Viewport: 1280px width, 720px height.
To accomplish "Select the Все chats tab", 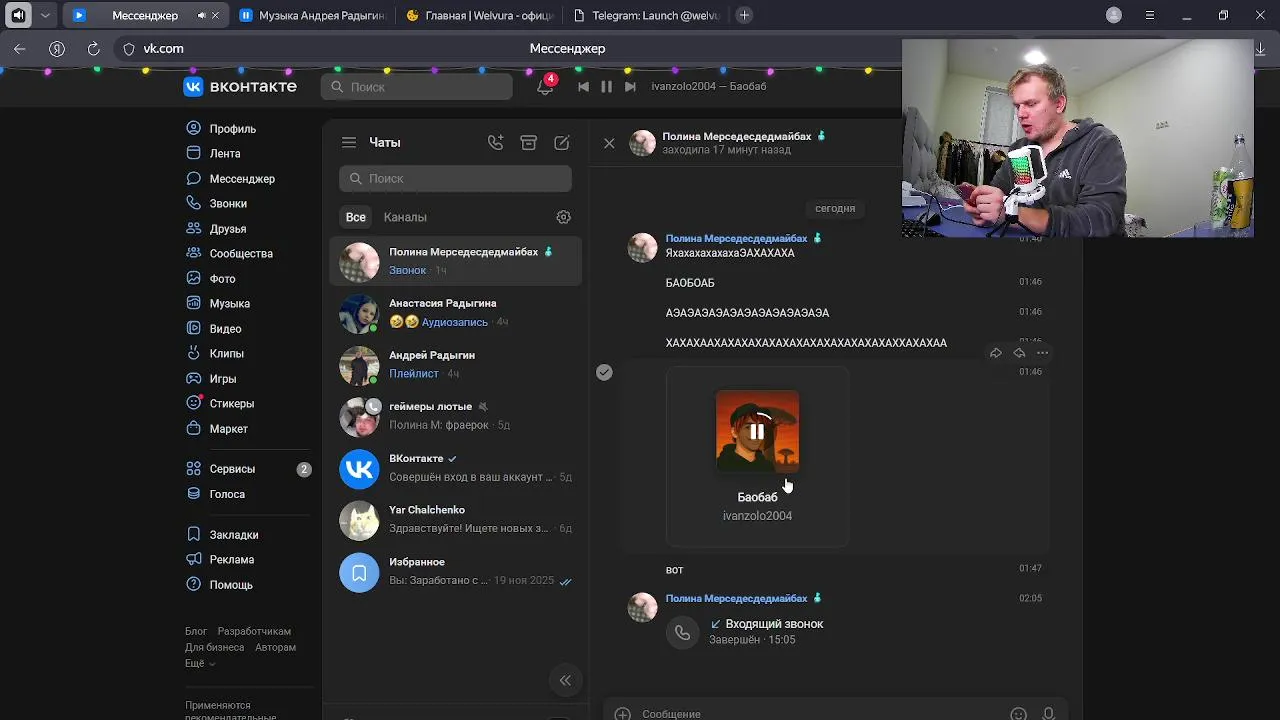I will point(356,217).
